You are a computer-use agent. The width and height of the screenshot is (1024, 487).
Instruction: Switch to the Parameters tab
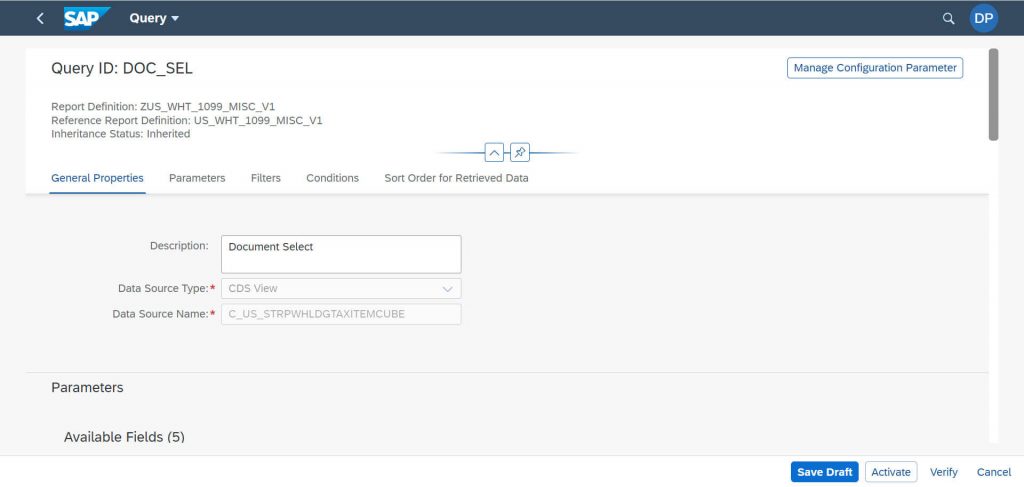pyautogui.click(x=197, y=178)
